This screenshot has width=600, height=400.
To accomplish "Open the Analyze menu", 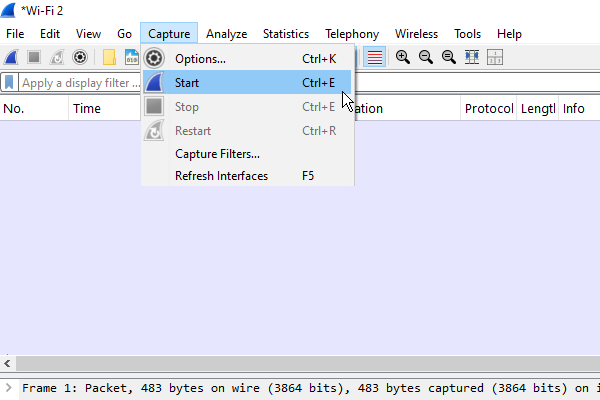I will pos(227,34).
